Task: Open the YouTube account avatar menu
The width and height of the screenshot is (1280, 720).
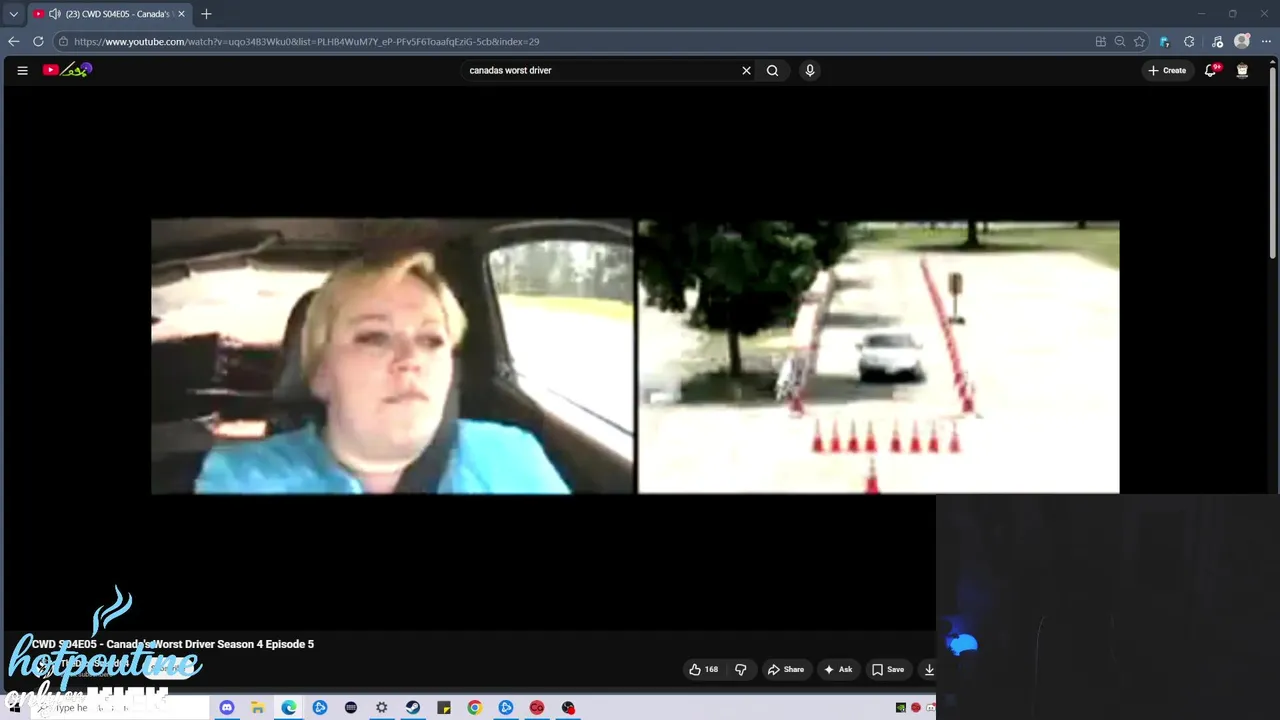Action: click(1242, 70)
